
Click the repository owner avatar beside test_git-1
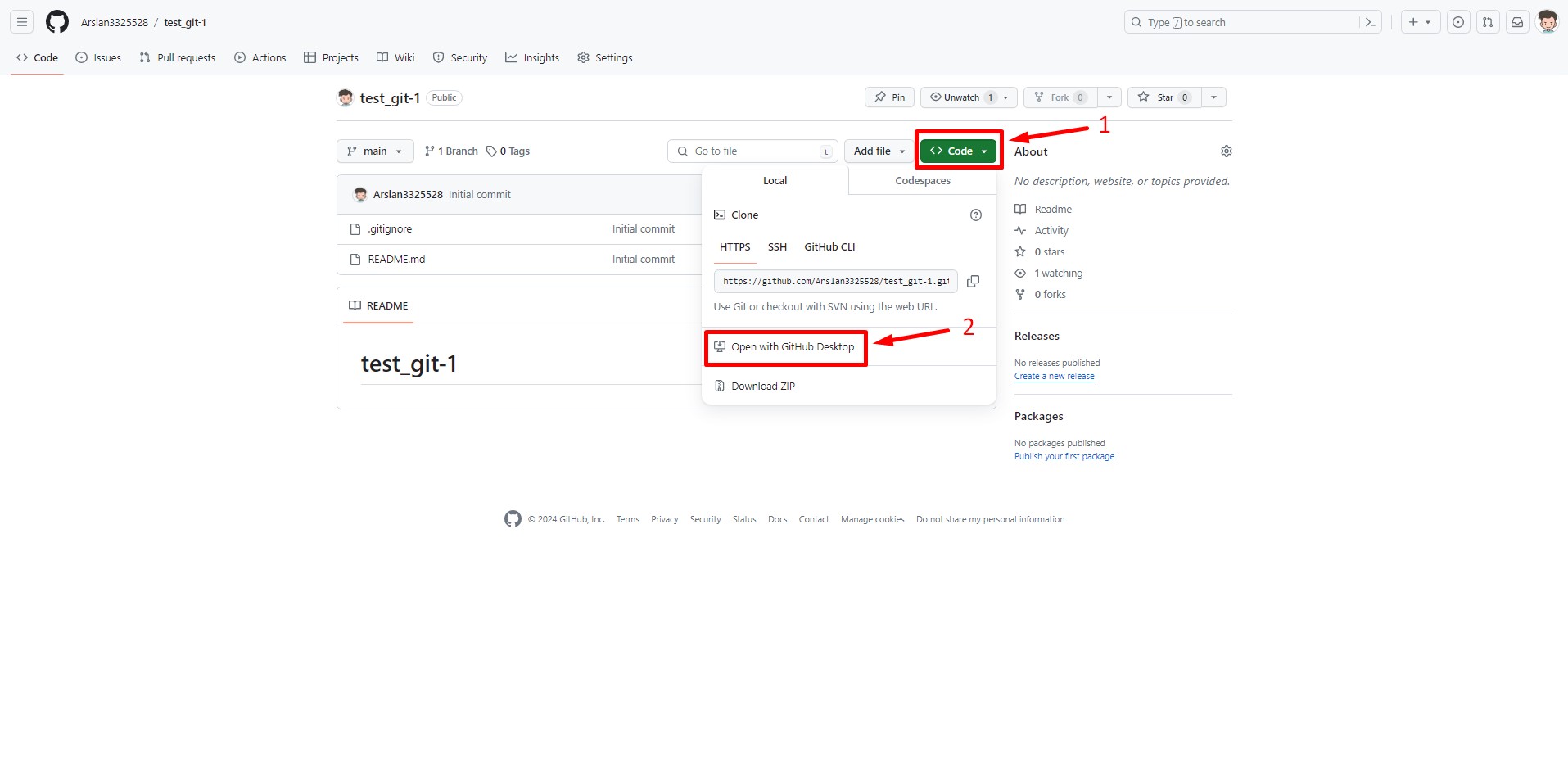click(x=346, y=97)
